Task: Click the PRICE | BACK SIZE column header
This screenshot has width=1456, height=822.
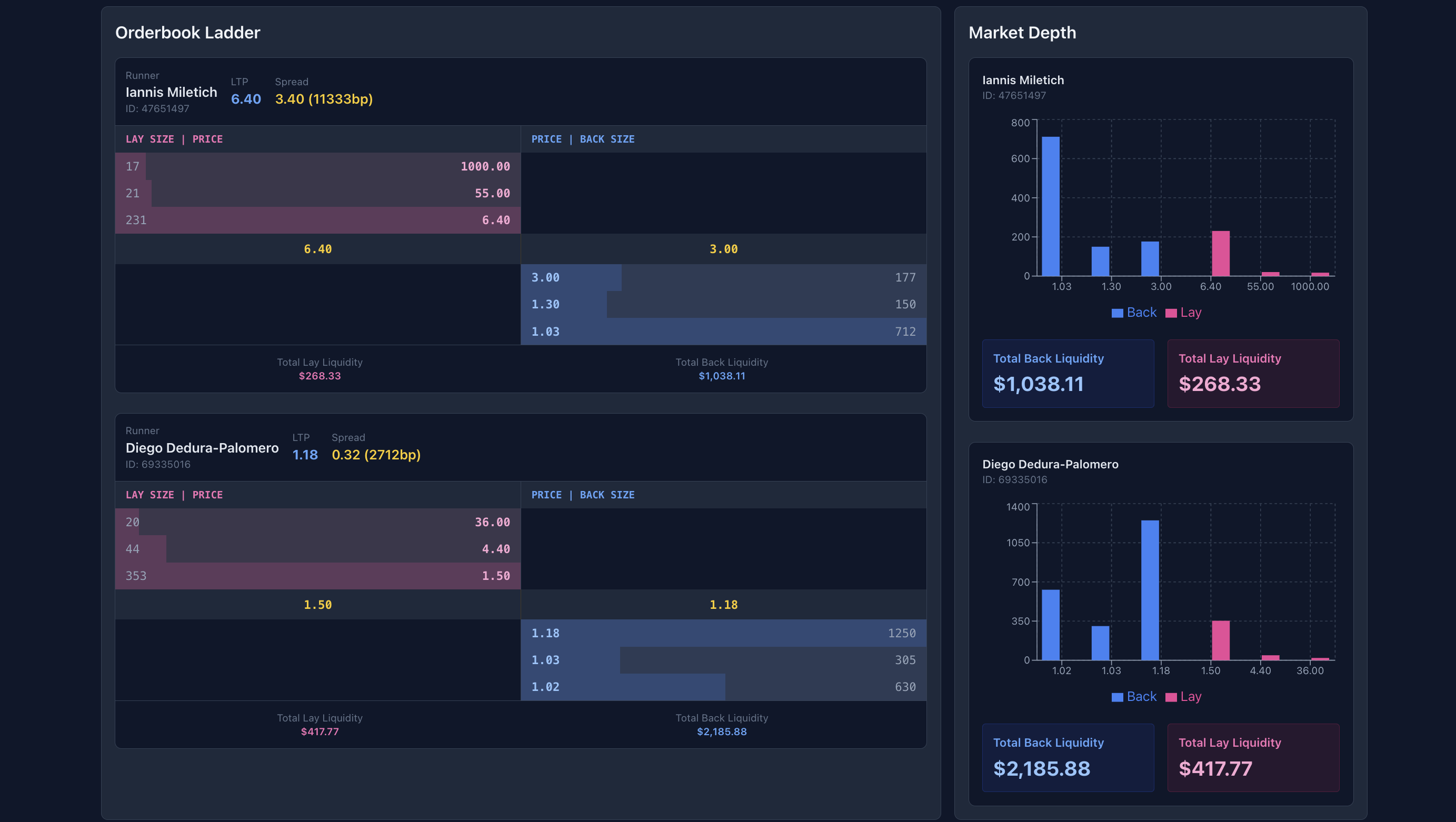Action: [x=583, y=139]
